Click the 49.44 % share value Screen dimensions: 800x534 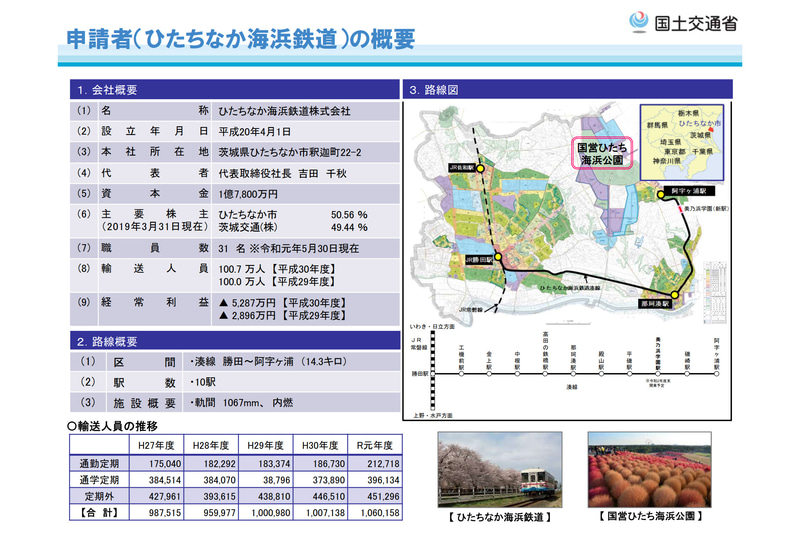[349, 227]
